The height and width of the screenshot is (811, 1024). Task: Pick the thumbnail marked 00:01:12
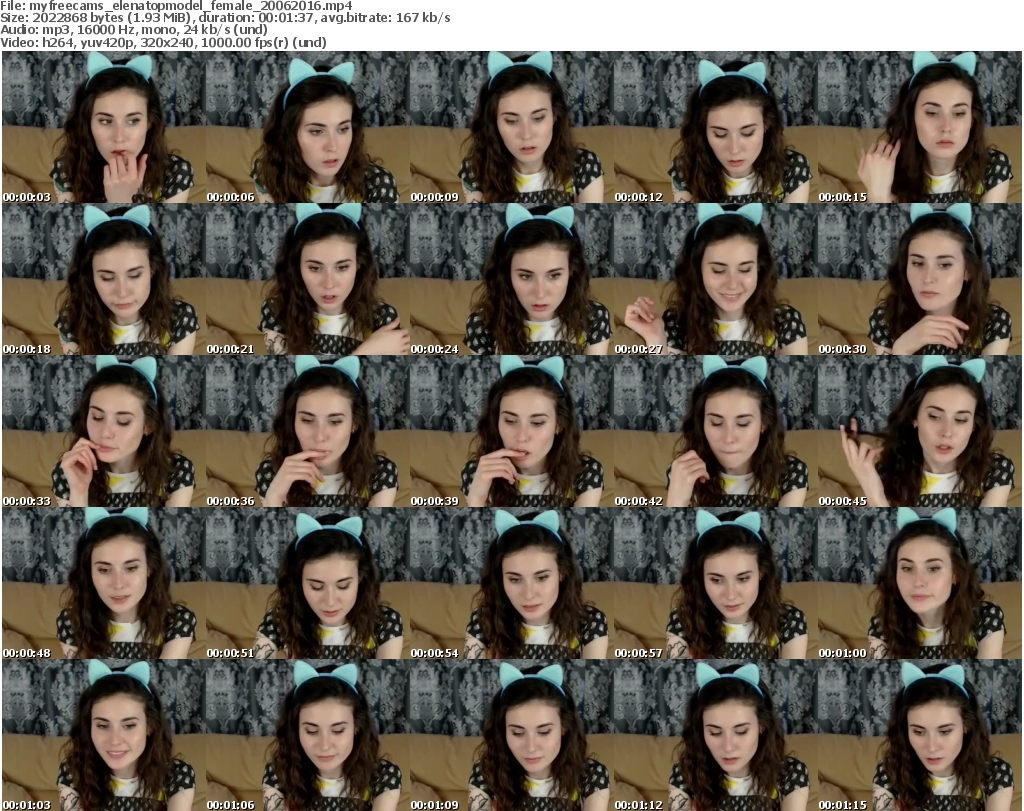click(x=715, y=735)
